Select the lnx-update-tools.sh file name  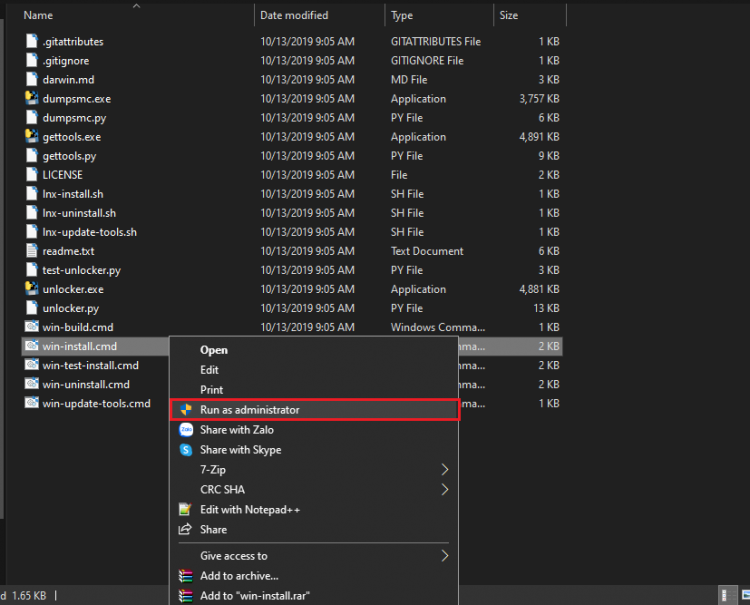click(89, 232)
